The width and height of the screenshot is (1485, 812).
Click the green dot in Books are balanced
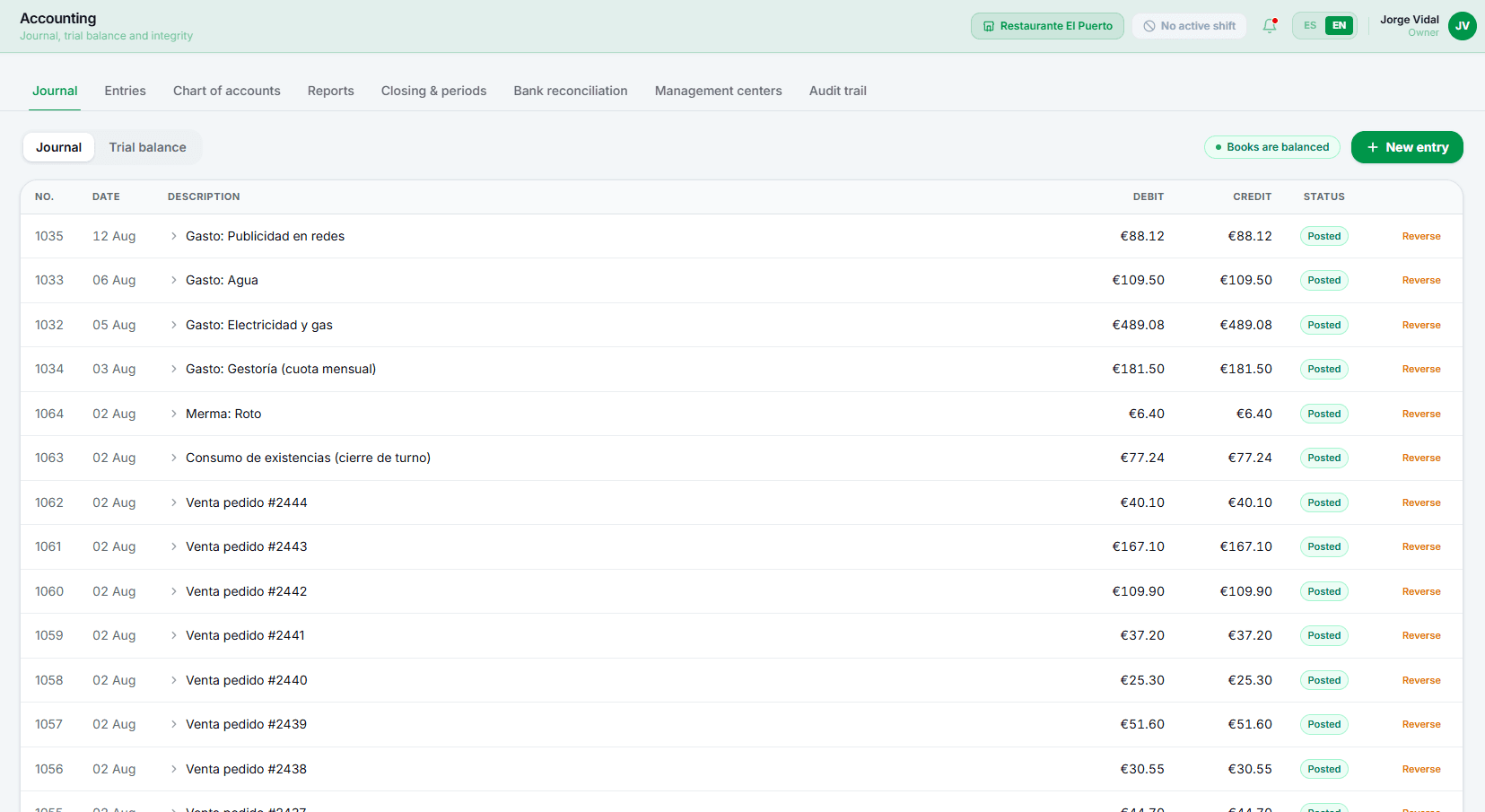(x=1219, y=147)
